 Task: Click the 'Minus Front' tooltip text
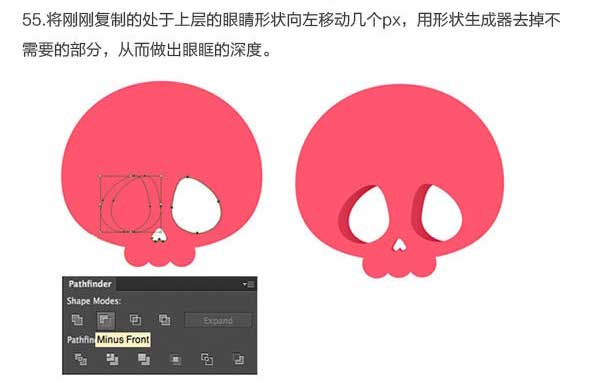(123, 339)
